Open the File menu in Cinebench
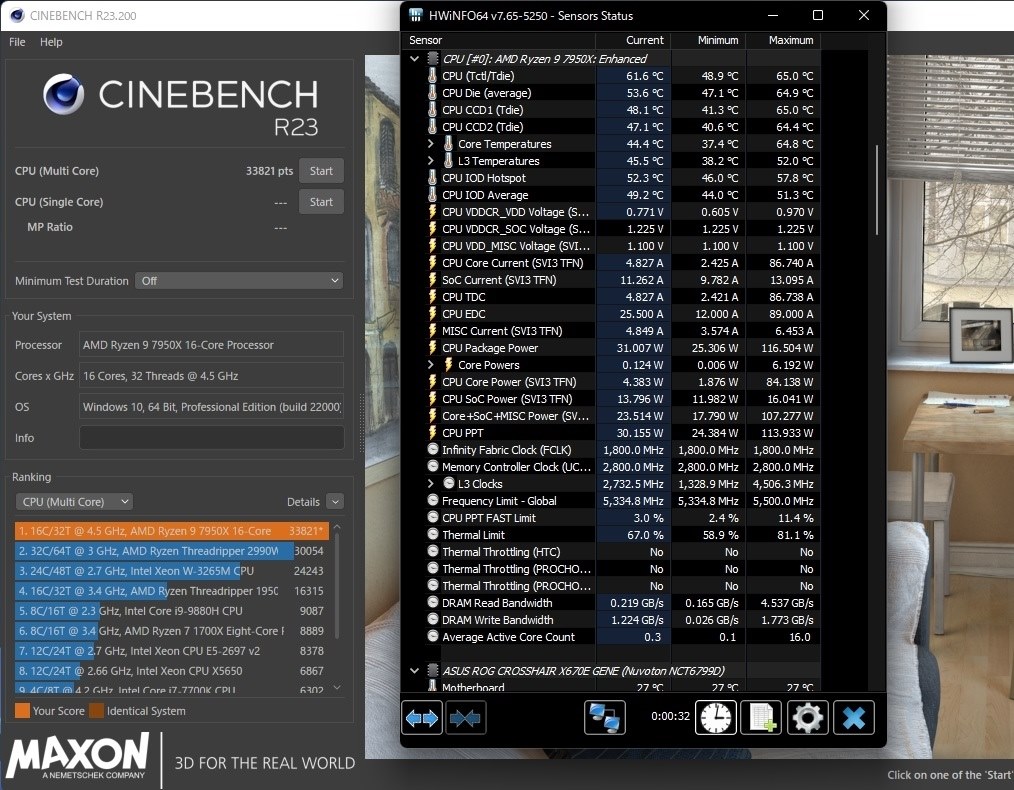 coord(17,42)
